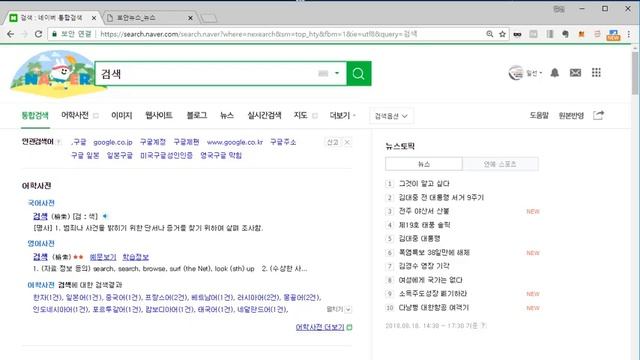This screenshot has width=640, height=360.
Task: Select 연예·스포츠 tab in 뉴스토픽 panel
Action: pyautogui.click(x=500, y=164)
